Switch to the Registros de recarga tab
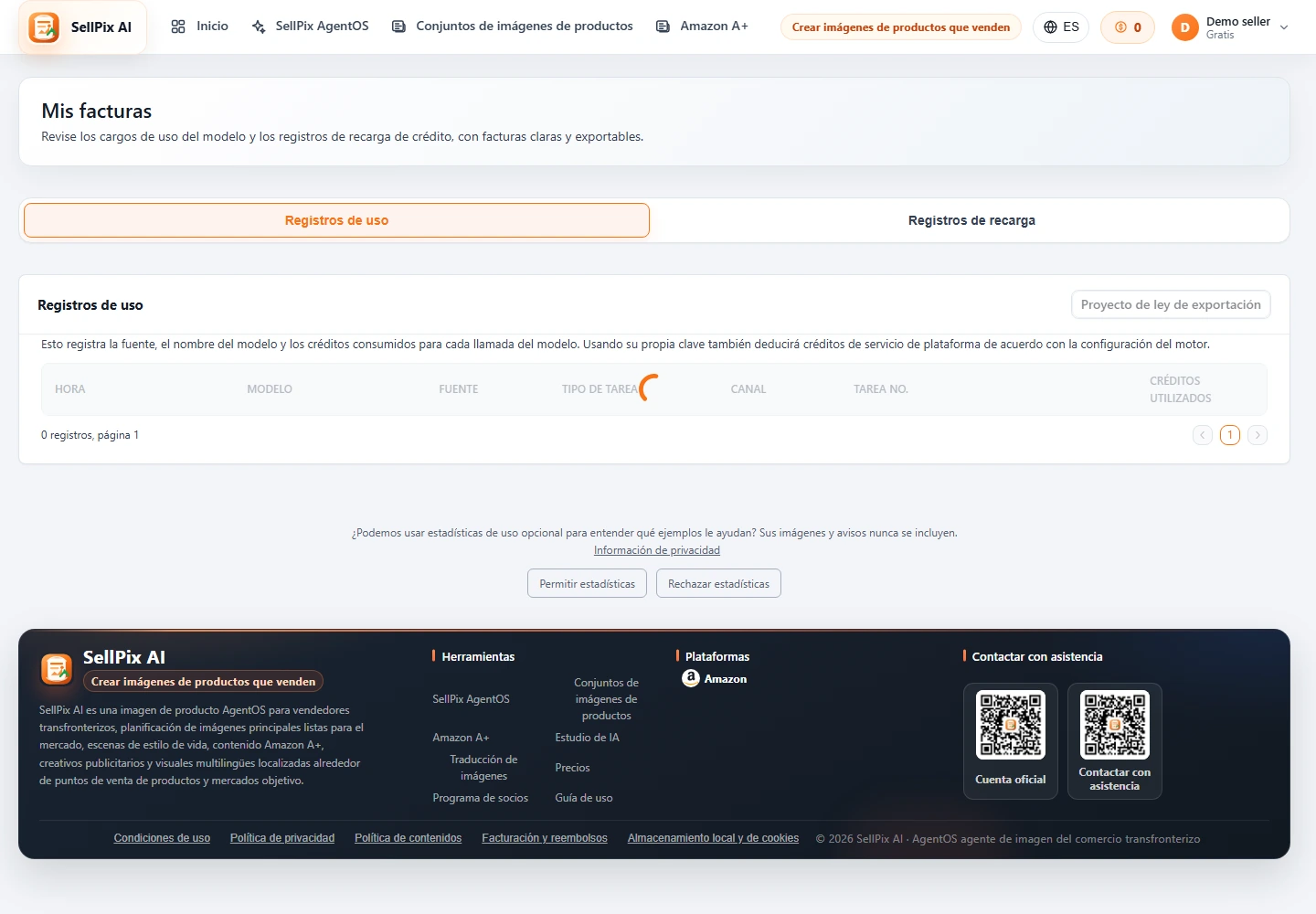The width and height of the screenshot is (1316, 914). 971,220
